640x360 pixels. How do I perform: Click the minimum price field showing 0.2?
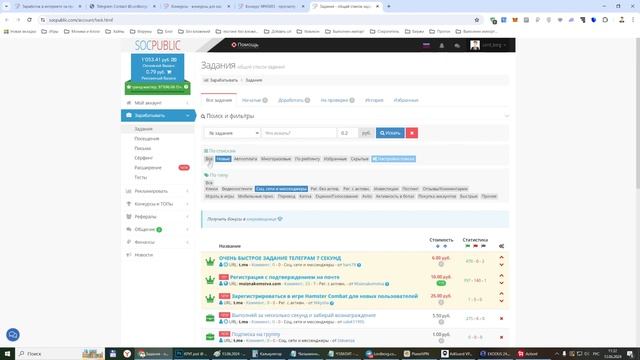(348, 133)
